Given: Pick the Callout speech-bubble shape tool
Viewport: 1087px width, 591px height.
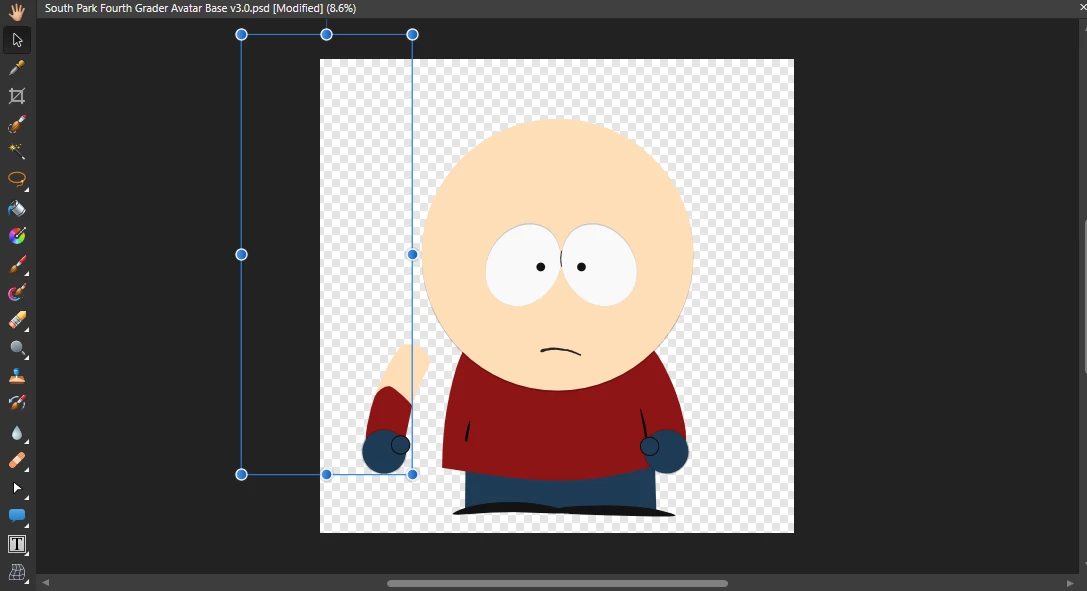Looking at the screenshot, I should 17,515.
